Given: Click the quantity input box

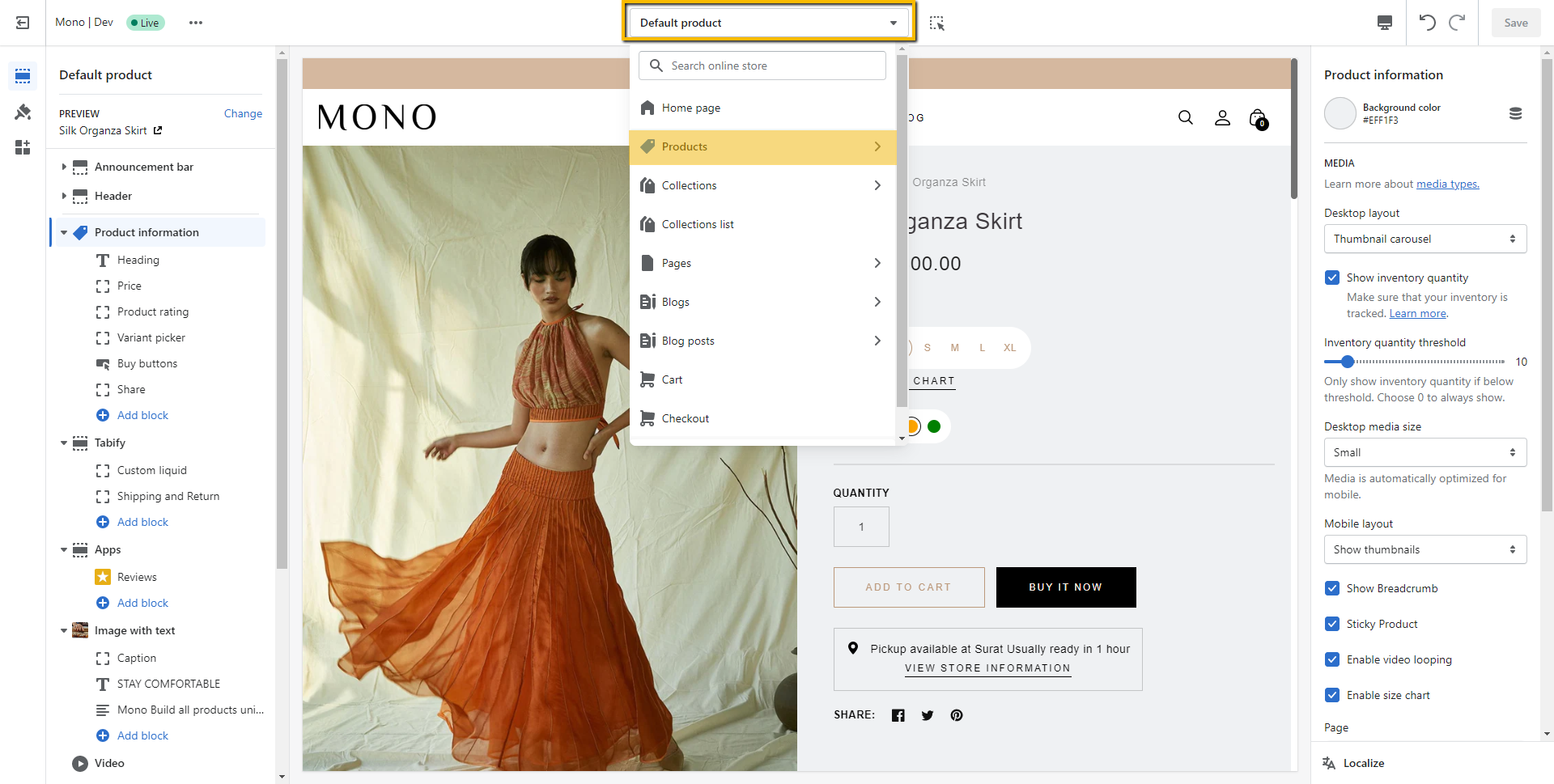Looking at the screenshot, I should (x=861, y=527).
